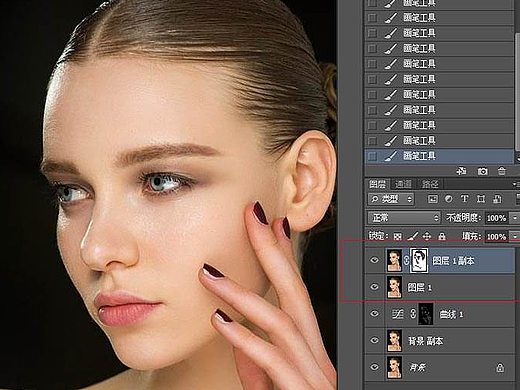
Task: Lock transparent pixels of the layer
Action: 397,236
